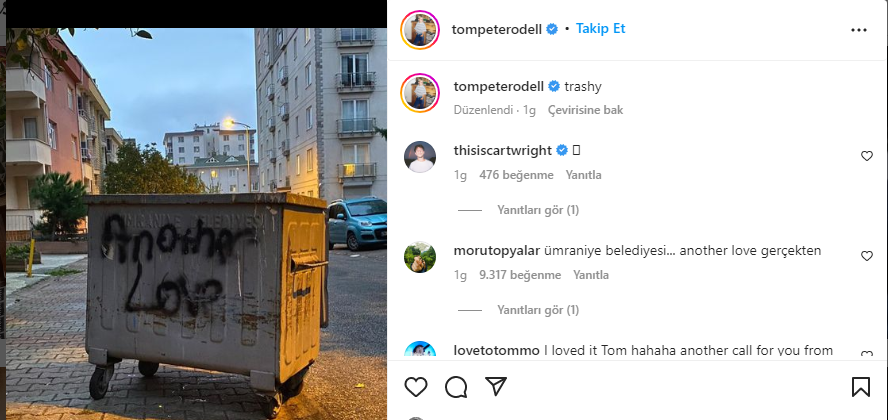This screenshot has width=888, height=420.
Task: Like the post with heart icon
Action: pos(416,387)
